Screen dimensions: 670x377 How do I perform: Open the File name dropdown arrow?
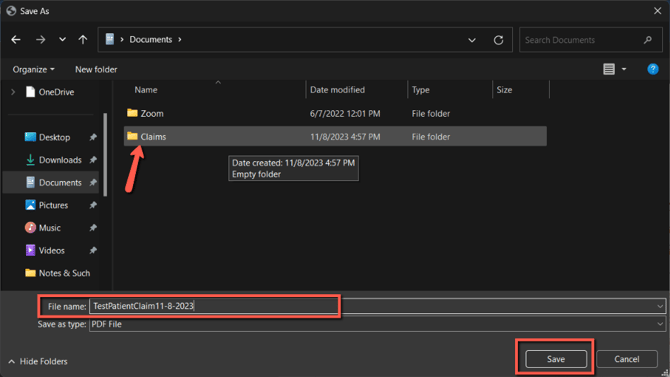click(x=660, y=306)
